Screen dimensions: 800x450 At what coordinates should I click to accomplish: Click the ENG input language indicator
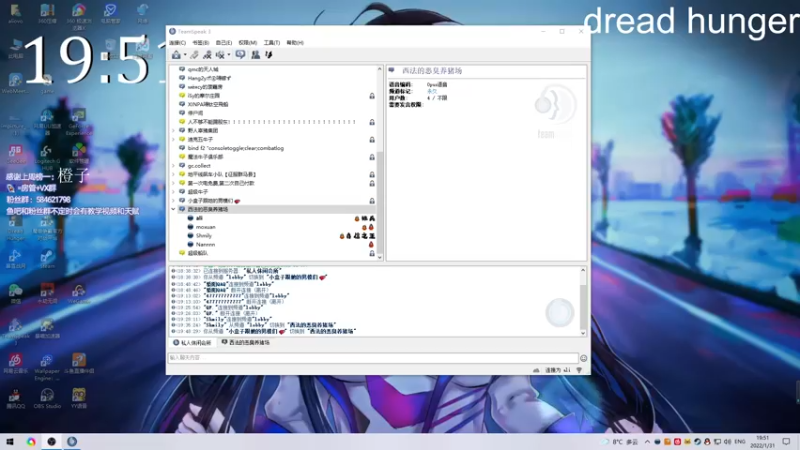click(x=739, y=442)
